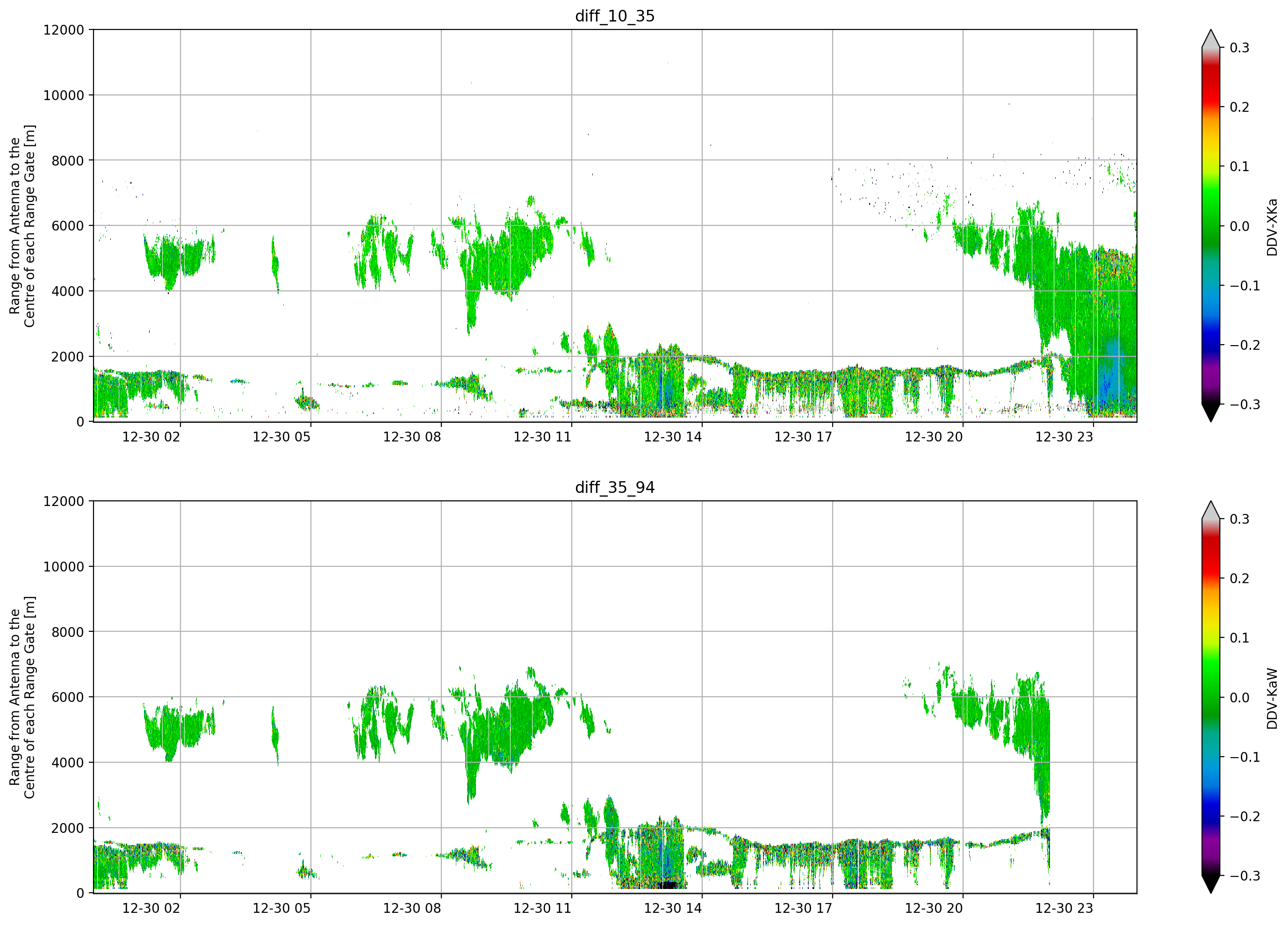This screenshot has height=925, width=1288.
Task: Click the 0 y-tick of the diff_35_94 plot
Action: (x=80, y=894)
